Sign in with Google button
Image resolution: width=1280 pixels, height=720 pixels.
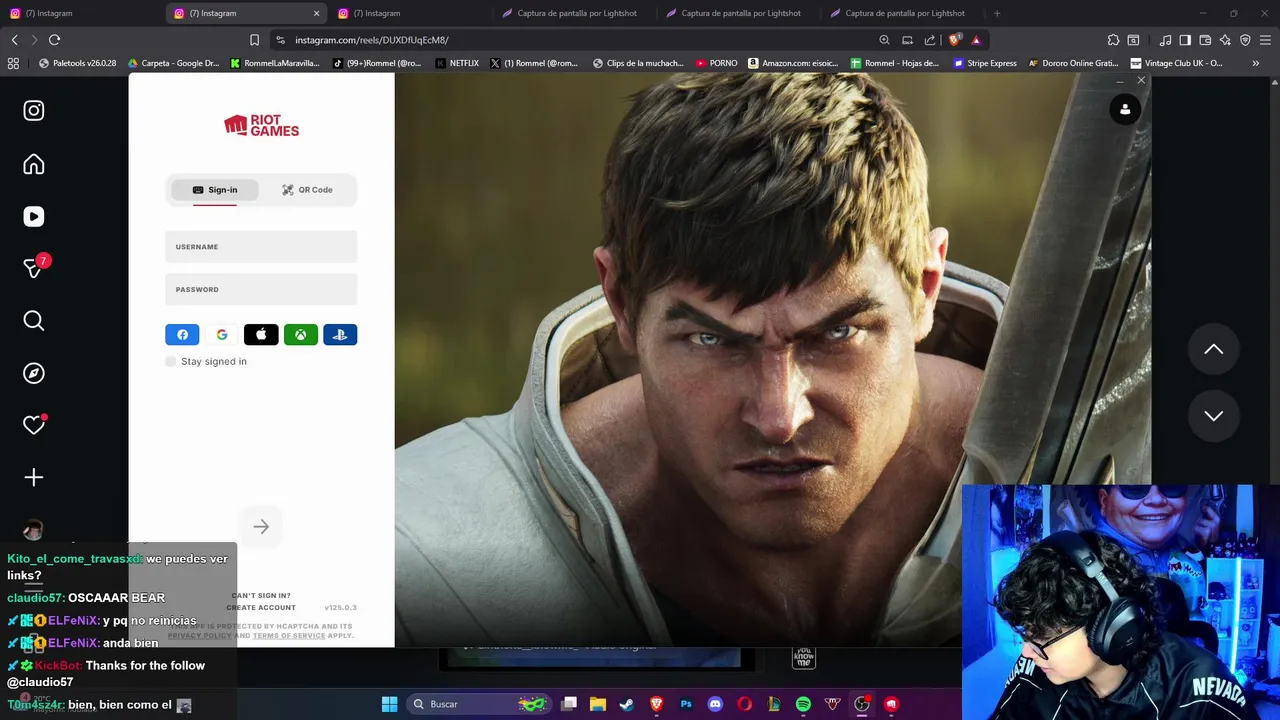(222, 335)
